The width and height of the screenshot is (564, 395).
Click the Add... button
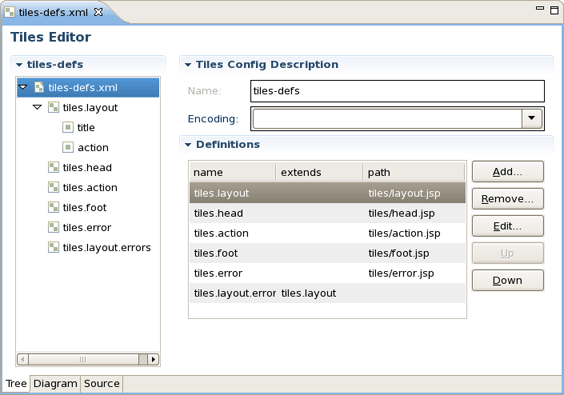(x=508, y=172)
